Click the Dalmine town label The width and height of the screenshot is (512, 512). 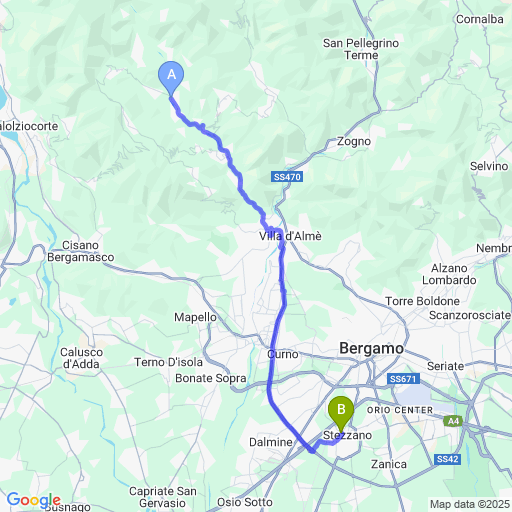(271, 442)
